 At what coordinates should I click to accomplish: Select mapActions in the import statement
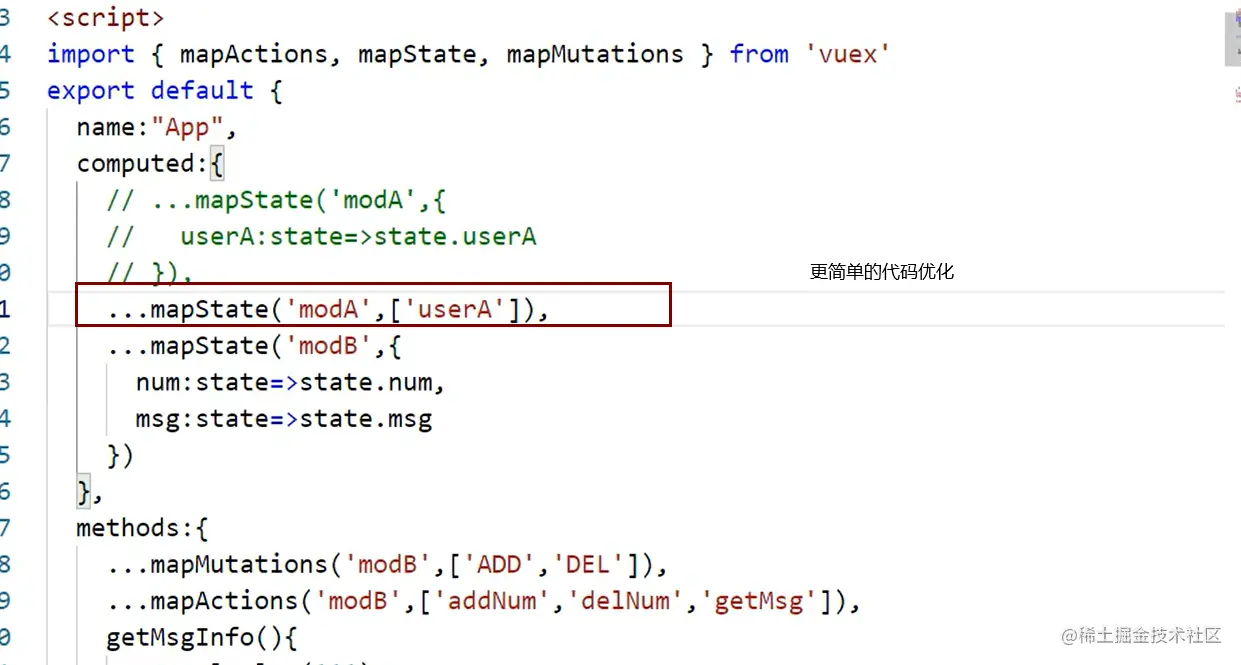tap(253, 54)
